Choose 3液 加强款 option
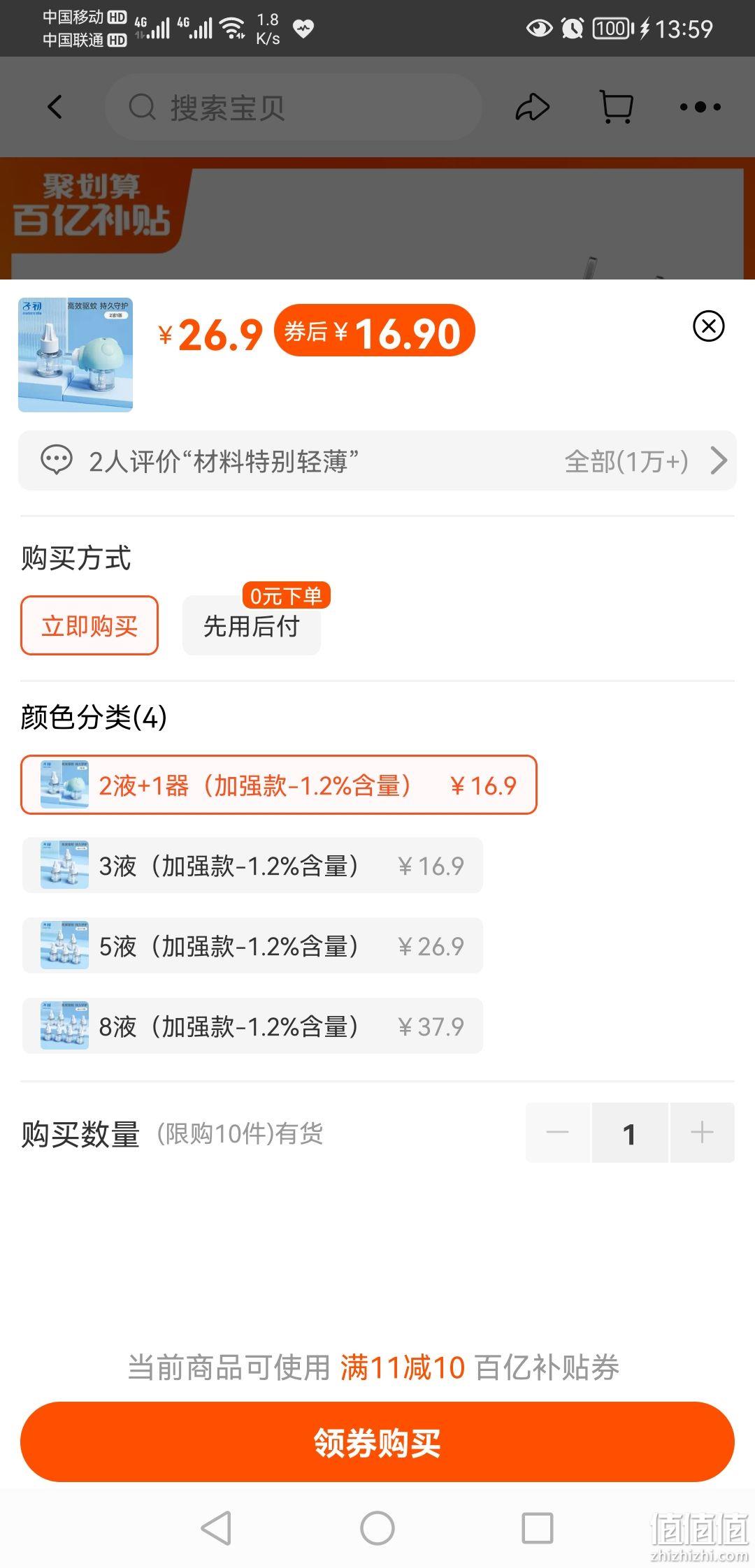Image resolution: width=755 pixels, height=1568 pixels. pyautogui.click(x=252, y=865)
